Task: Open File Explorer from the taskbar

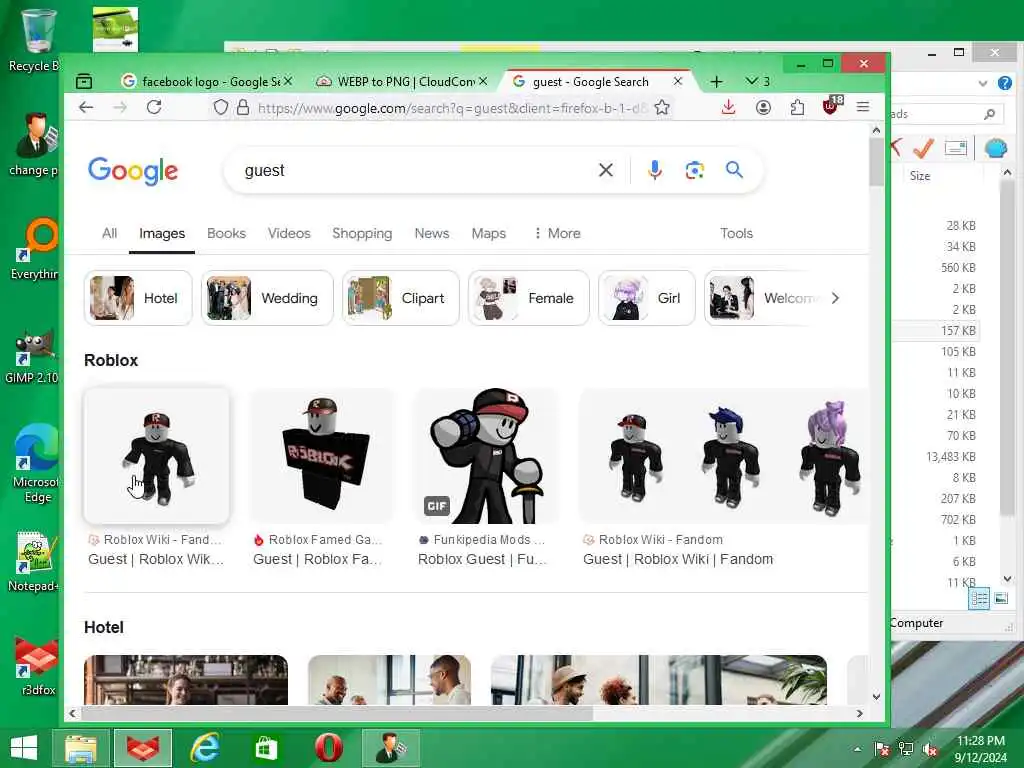Action: 81,748
